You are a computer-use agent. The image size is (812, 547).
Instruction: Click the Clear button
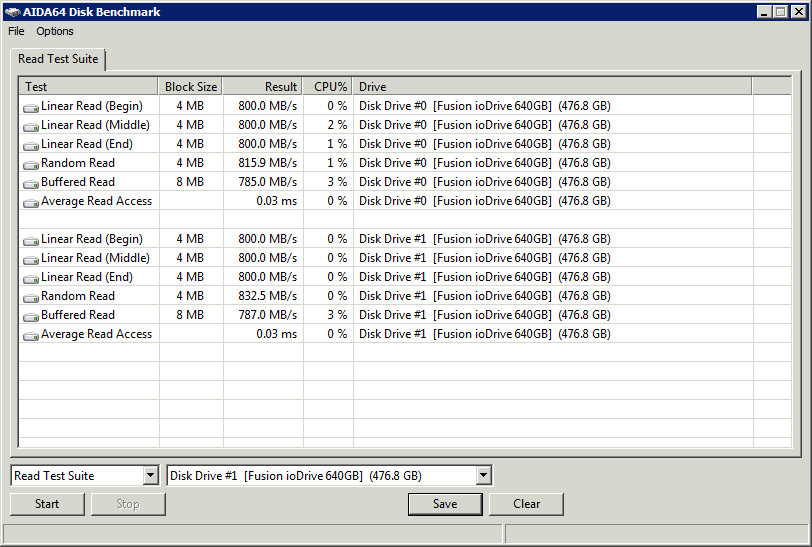tap(526, 503)
